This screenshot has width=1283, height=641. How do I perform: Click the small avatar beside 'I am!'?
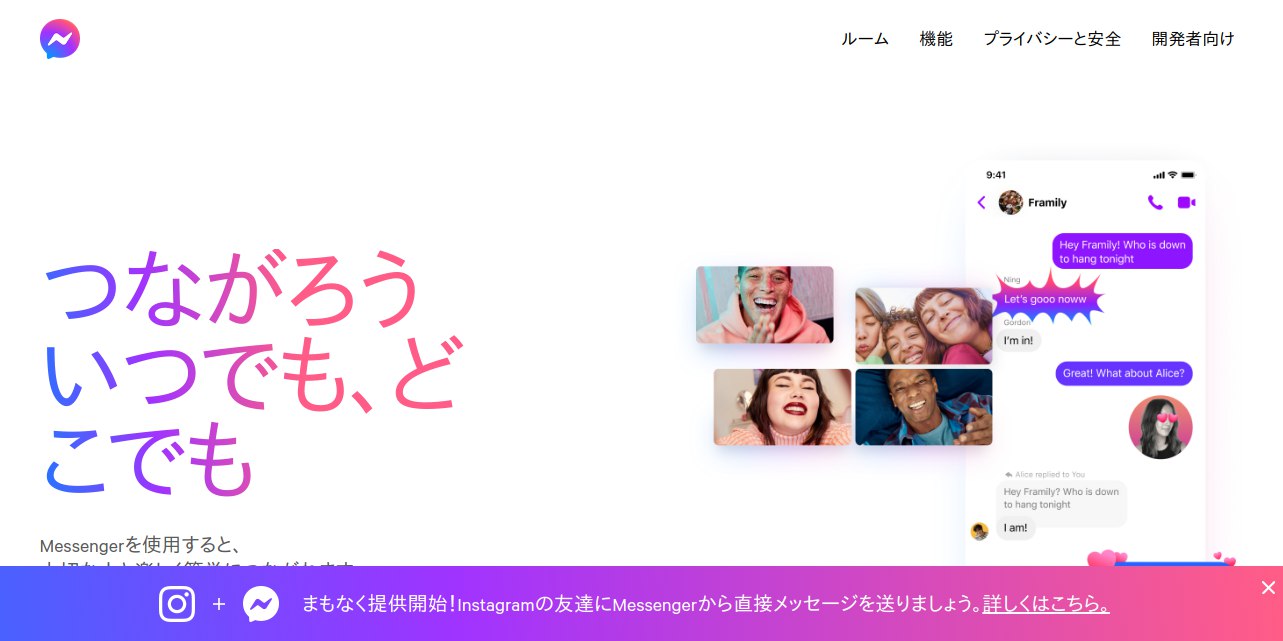[x=980, y=531]
